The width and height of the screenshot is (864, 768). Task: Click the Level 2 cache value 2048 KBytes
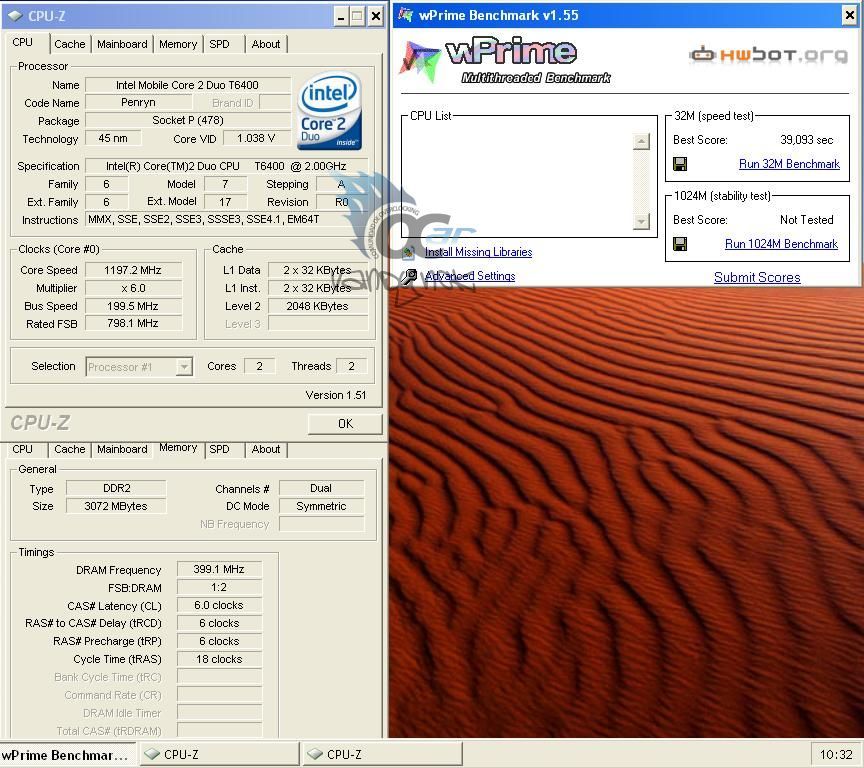click(317, 306)
